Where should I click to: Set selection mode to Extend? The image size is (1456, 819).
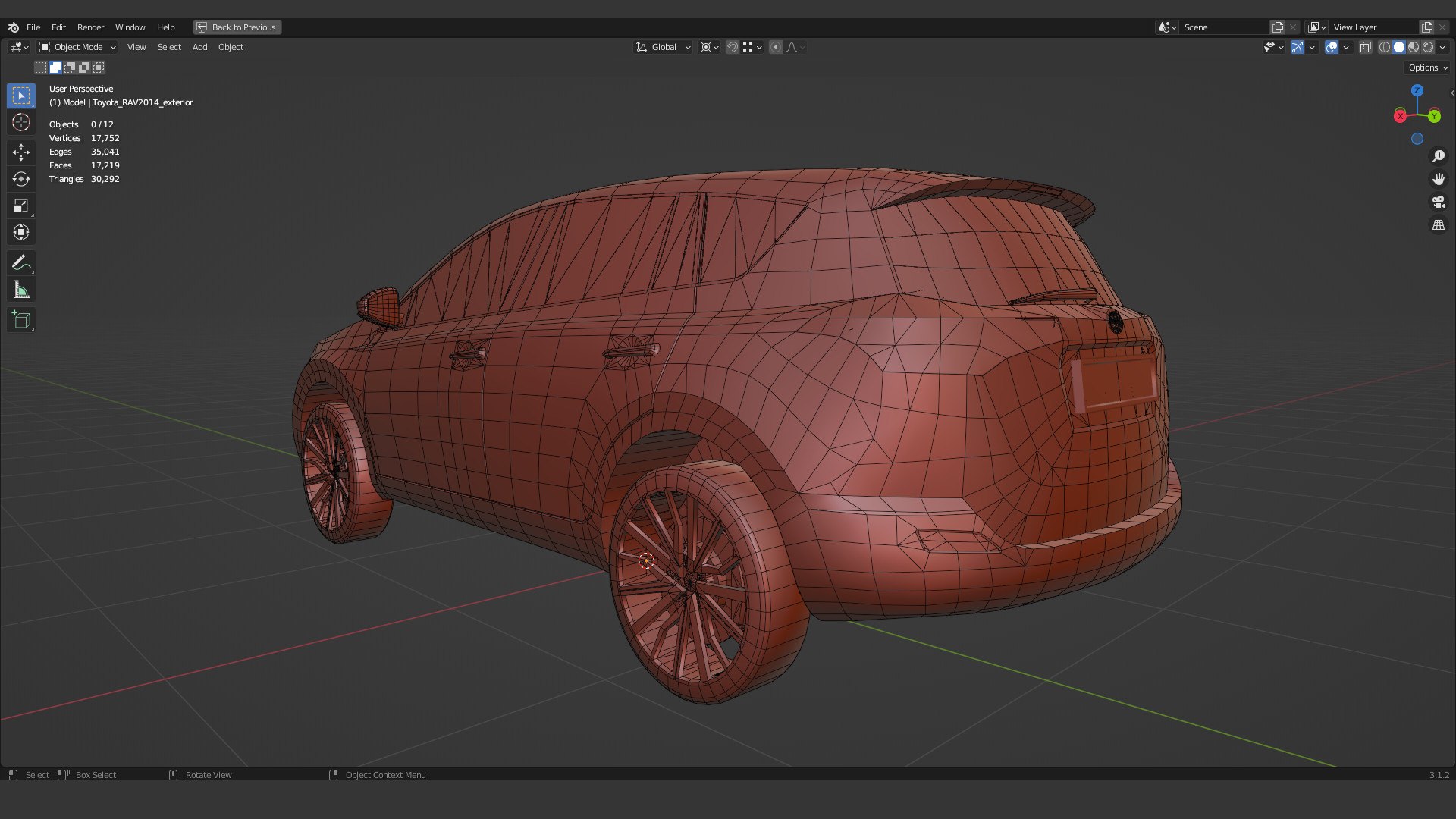click(x=55, y=67)
